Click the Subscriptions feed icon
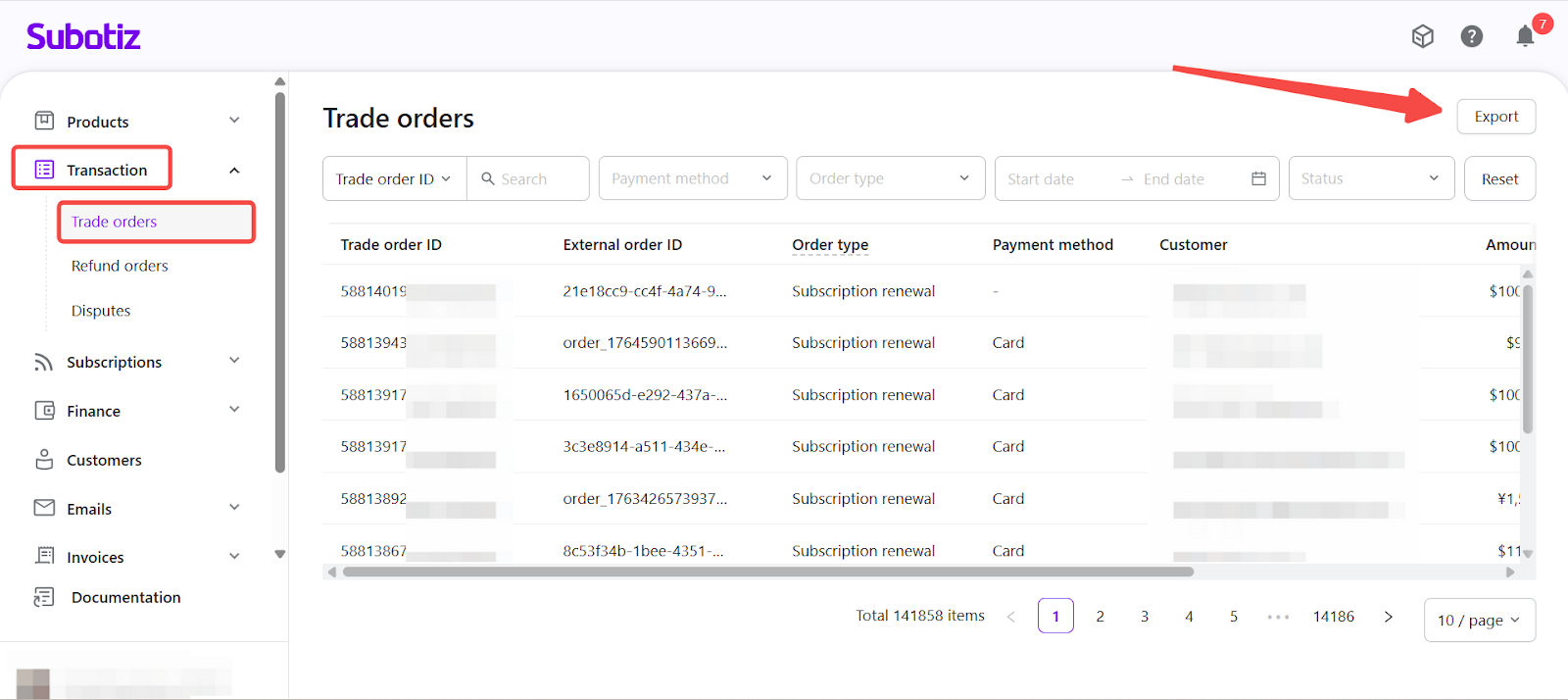The height and width of the screenshot is (700, 1568). [44, 363]
